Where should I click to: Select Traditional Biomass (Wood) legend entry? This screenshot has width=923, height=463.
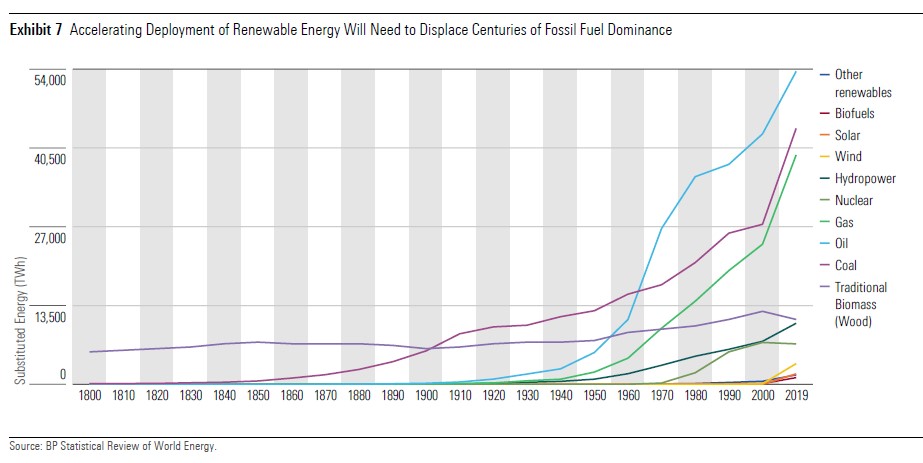(x=860, y=304)
